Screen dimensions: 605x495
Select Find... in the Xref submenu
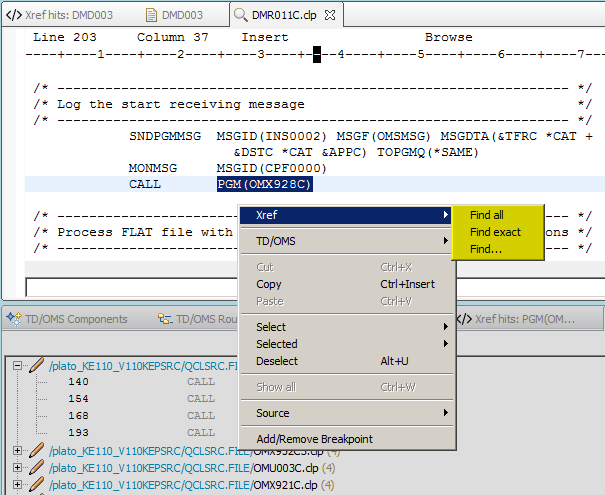click(486, 249)
